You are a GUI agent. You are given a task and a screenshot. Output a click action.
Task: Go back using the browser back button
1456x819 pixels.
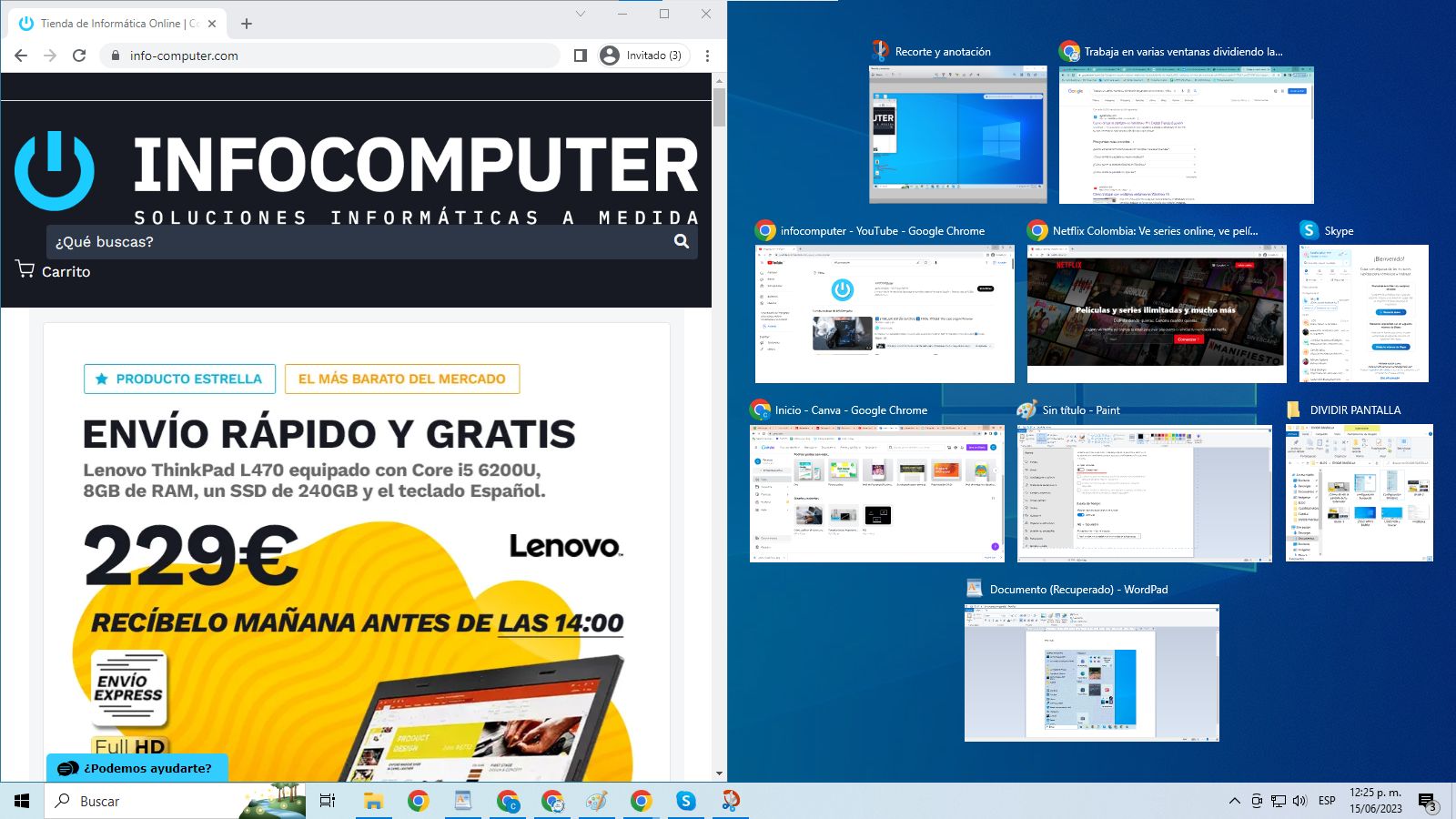pyautogui.click(x=20, y=55)
